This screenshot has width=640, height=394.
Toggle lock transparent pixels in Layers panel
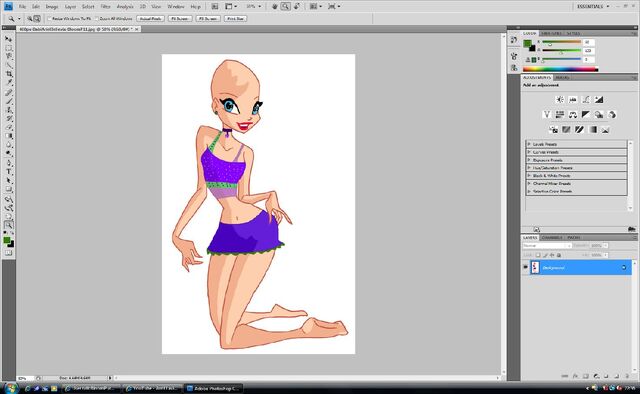click(x=538, y=255)
